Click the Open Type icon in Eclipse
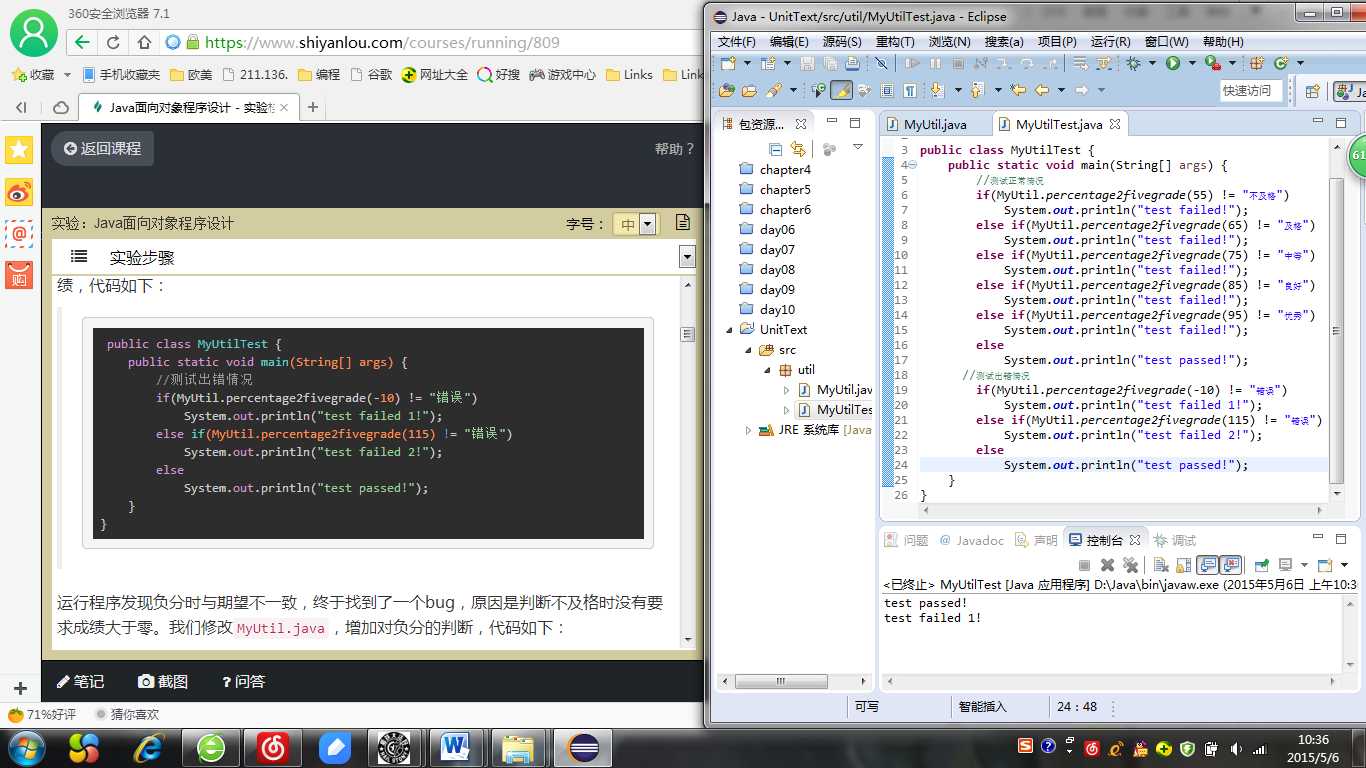The width and height of the screenshot is (1366, 768). pos(725,90)
